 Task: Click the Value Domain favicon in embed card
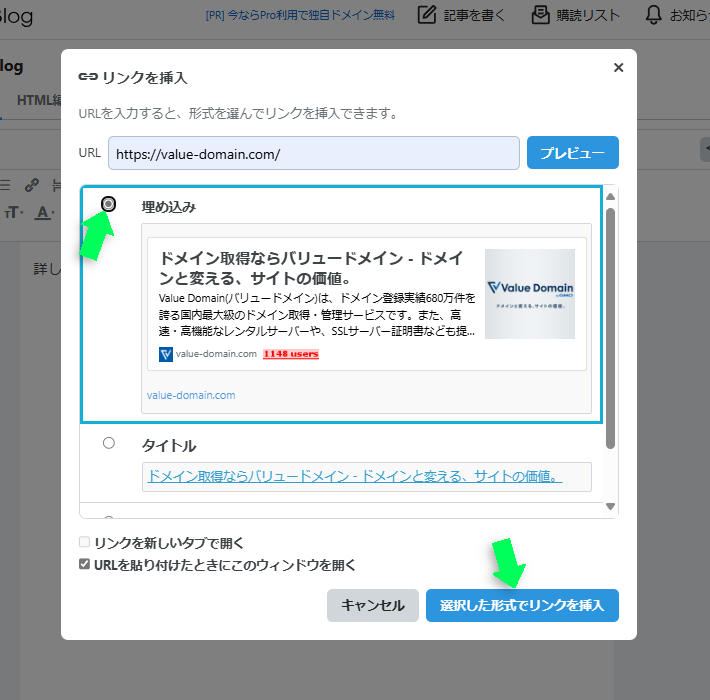166,355
